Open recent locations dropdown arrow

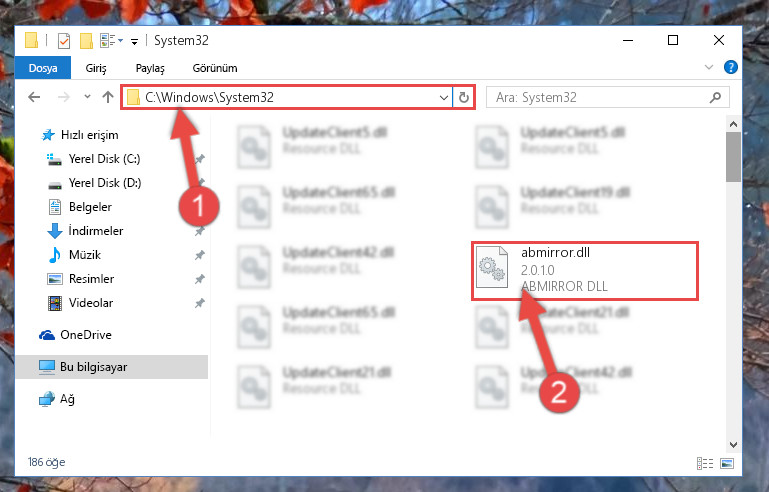[x=87, y=97]
